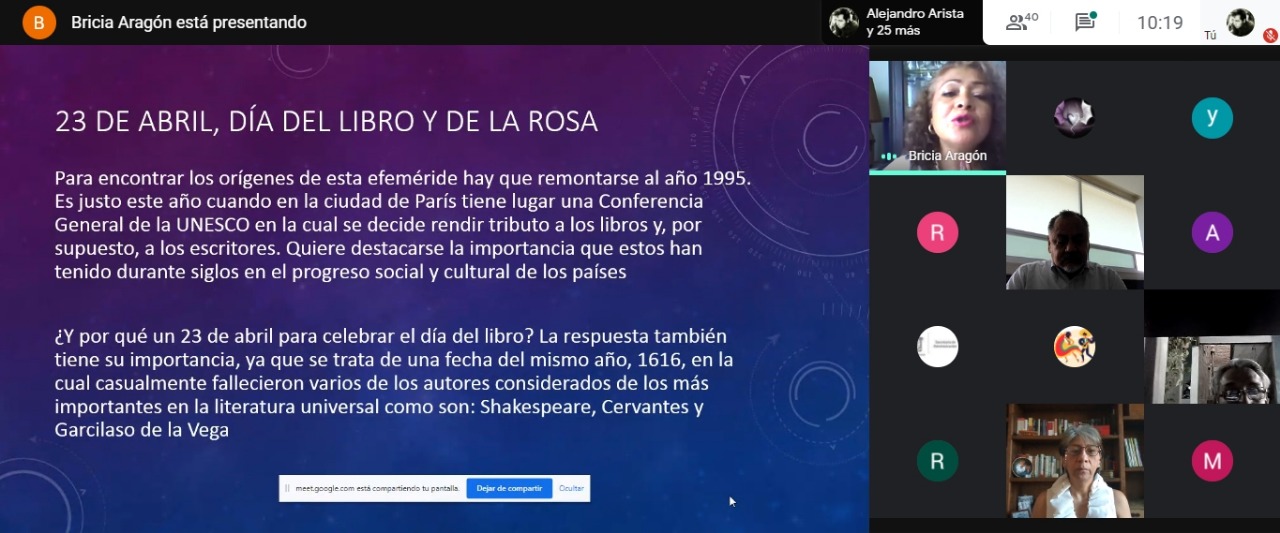Select the pink R participant avatar
This screenshot has width=1280, height=533.
click(937, 233)
